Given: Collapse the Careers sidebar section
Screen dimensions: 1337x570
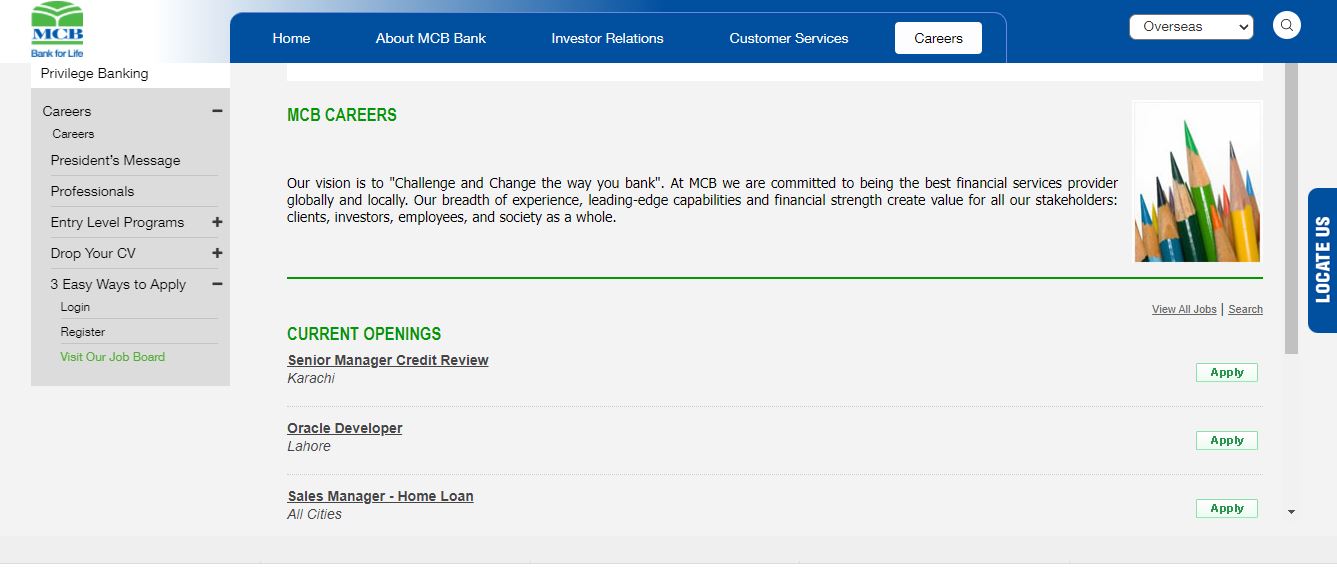Looking at the screenshot, I should [x=217, y=111].
